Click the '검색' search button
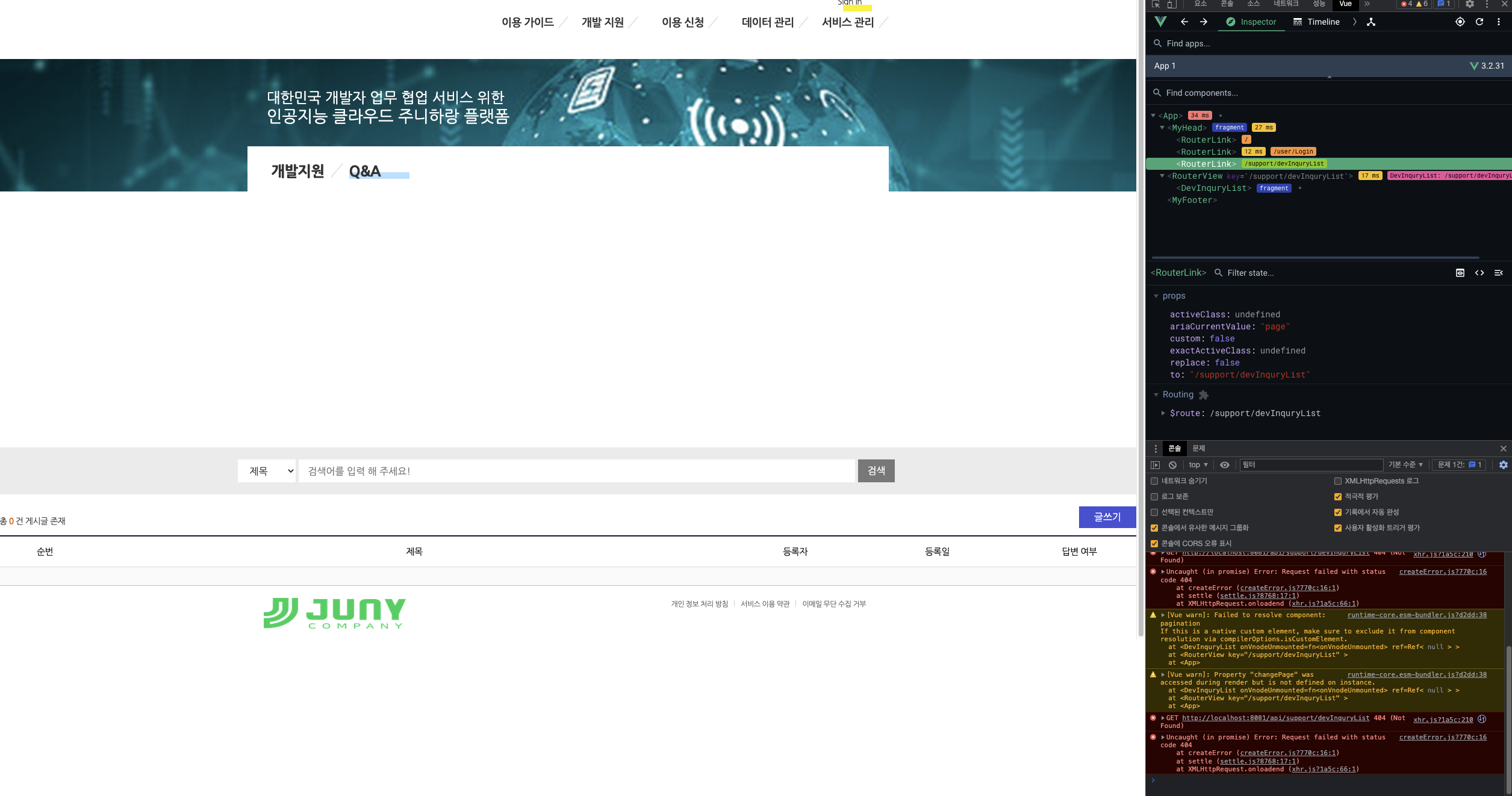 pos(876,471)
